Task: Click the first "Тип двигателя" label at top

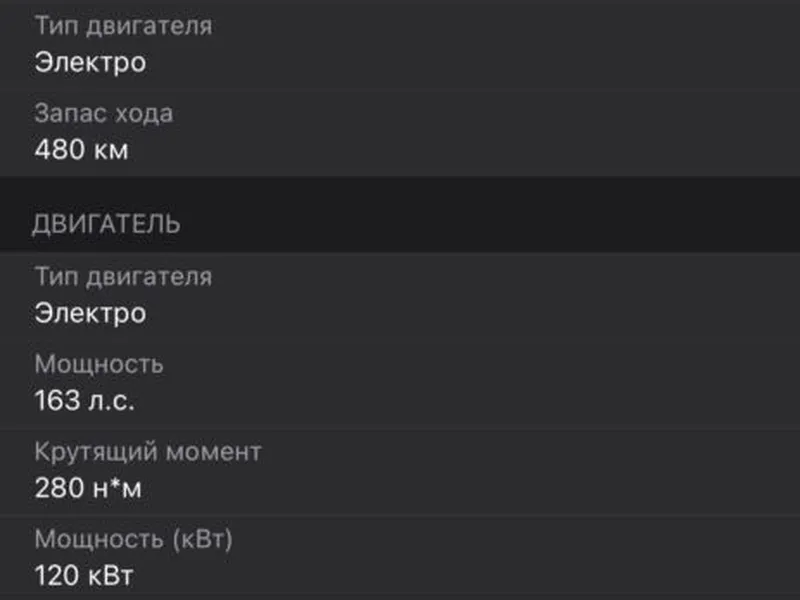Action: click(x=123, y=26)
